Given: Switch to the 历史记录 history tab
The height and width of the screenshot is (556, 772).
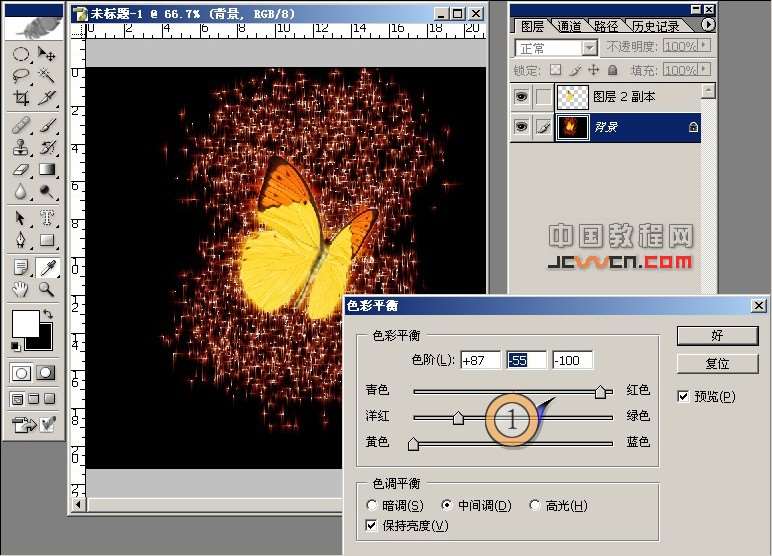Looking at the screenshot, I should pos(660,26).
